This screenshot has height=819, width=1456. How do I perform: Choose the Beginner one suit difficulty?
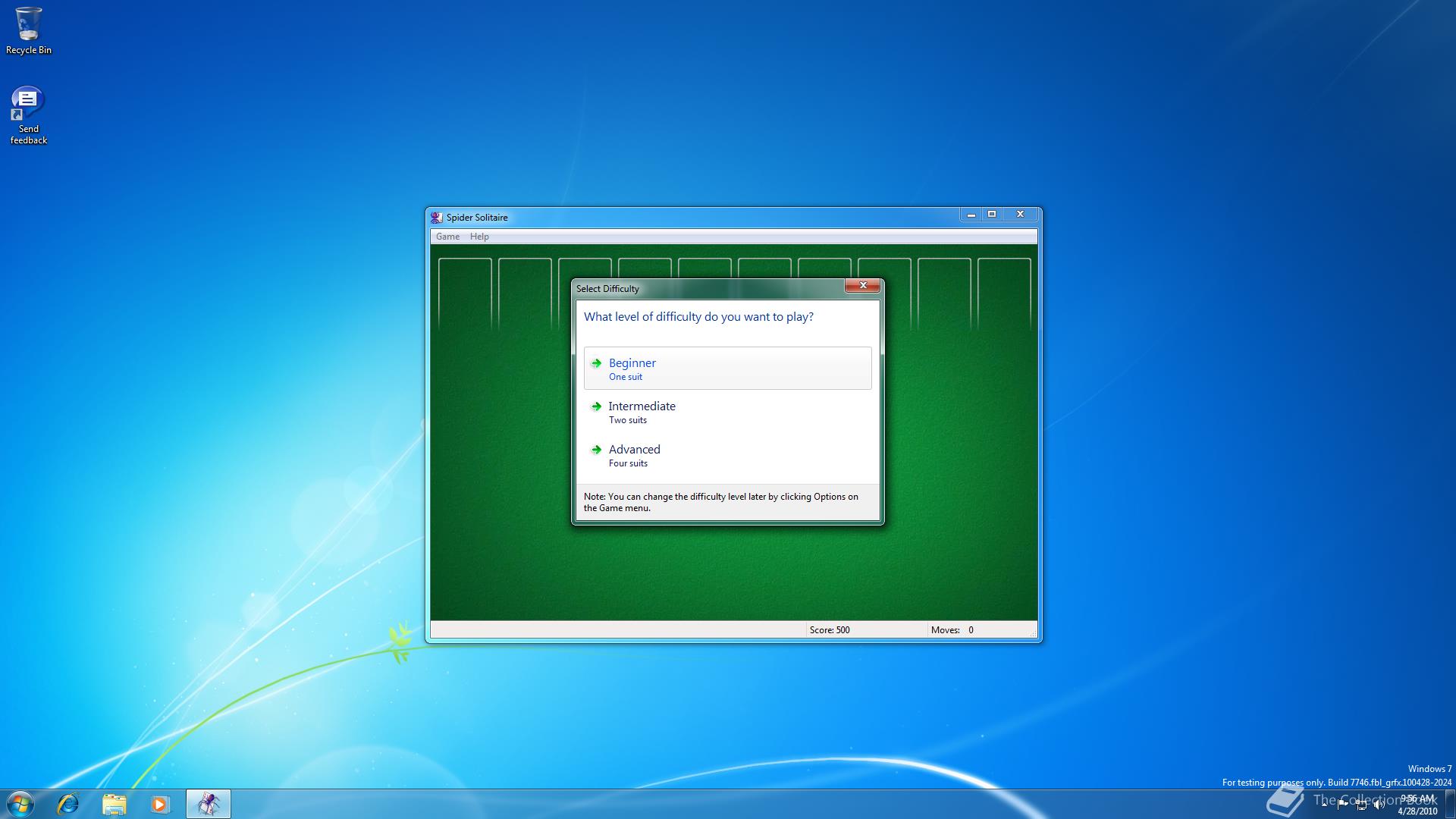click(x=727, y=369)
